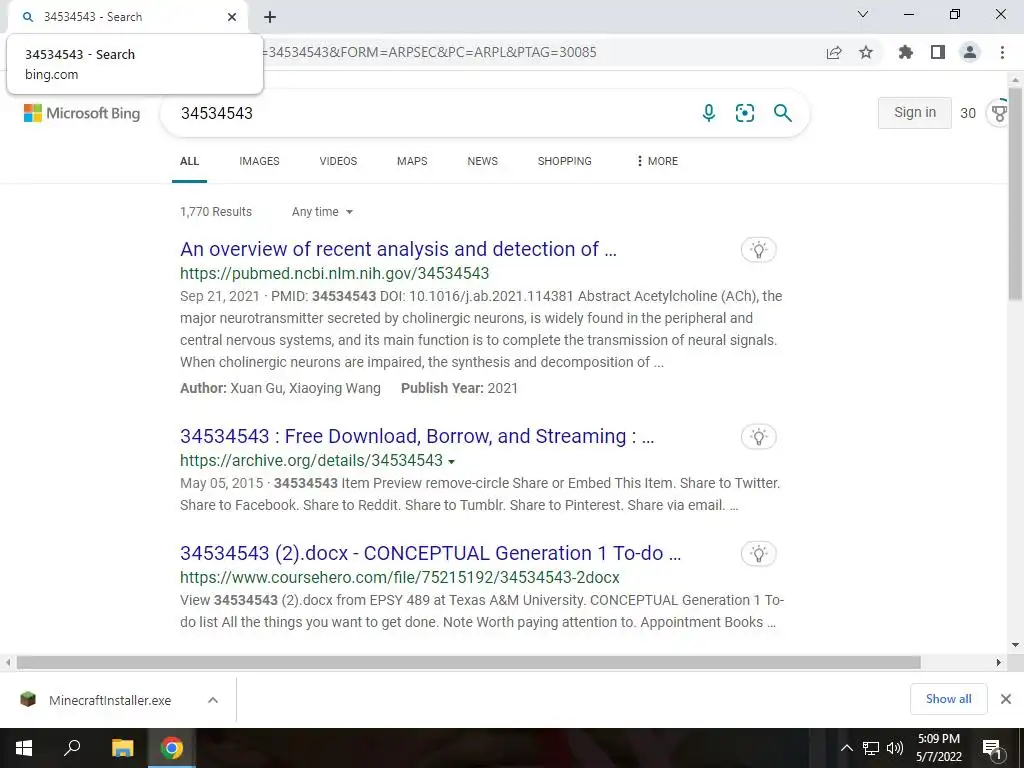Click Show all downloads button

click(x=948, y=699)
